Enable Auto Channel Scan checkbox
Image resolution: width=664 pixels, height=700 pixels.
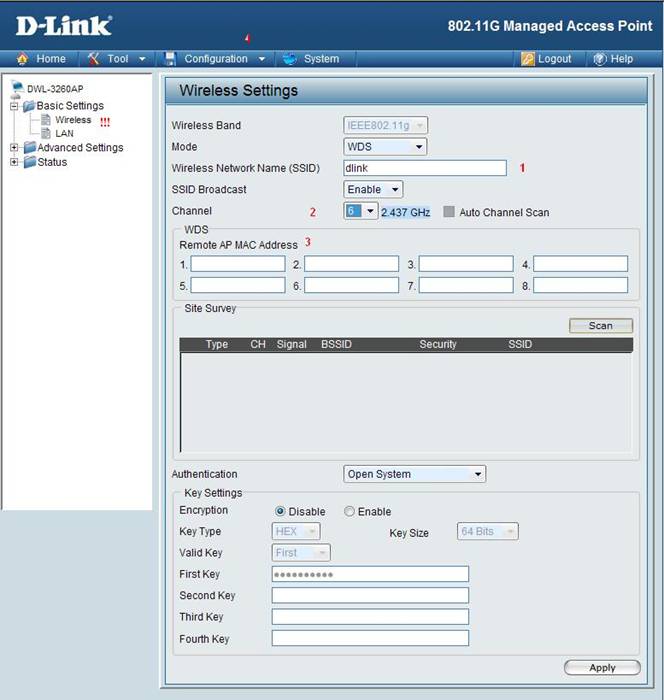(x=449, y=212)
